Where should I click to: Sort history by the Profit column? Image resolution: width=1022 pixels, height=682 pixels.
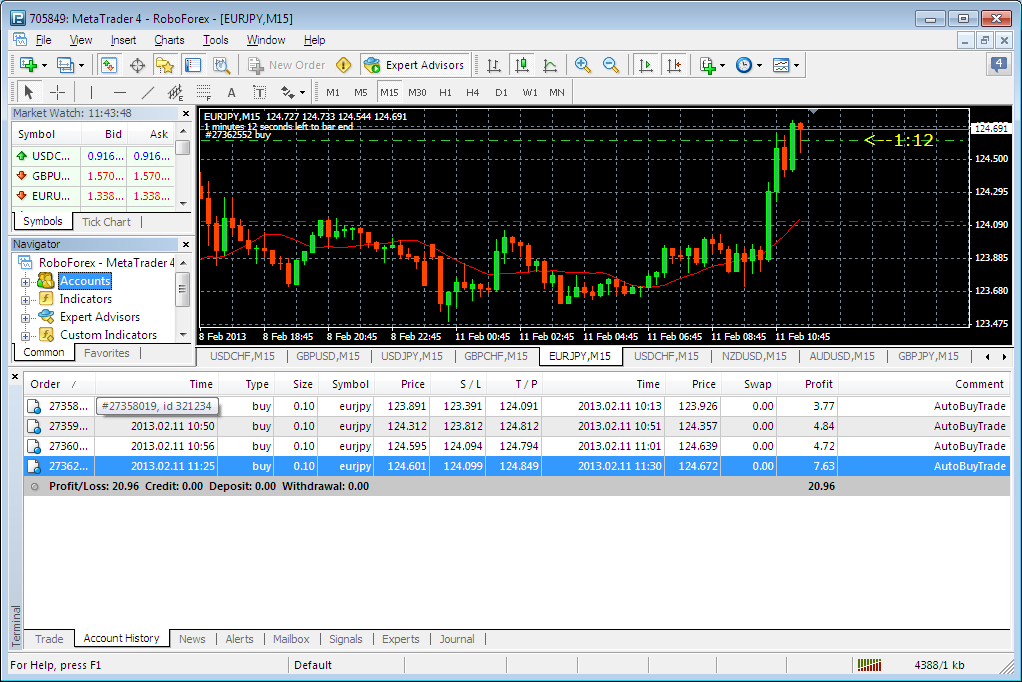point(808,384)
